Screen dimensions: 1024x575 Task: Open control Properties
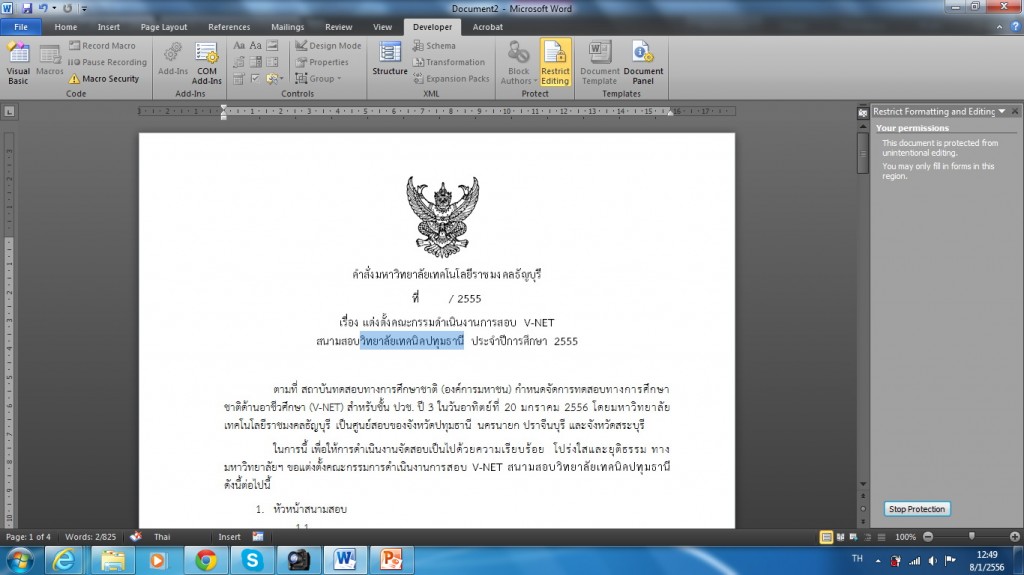tap(322, 62)
